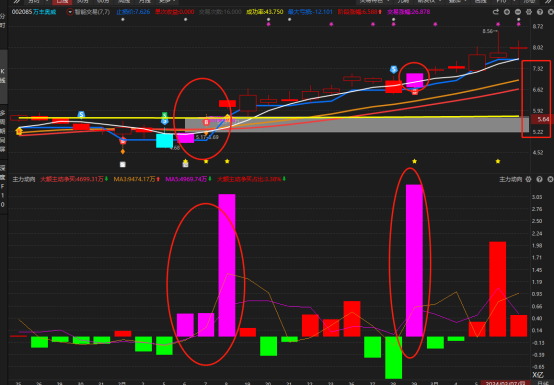Switch to the 日线 daily period tab
The height and width of the screenshot is (385, 554).
click(62, 1)
